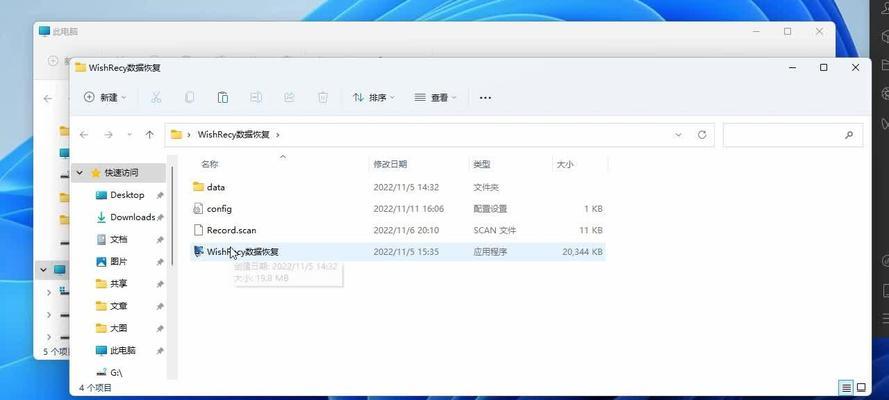The height and width of the screenshot is (400, 889).
Task: Open 大图 folder in quick access
Action: pos(118,328)
